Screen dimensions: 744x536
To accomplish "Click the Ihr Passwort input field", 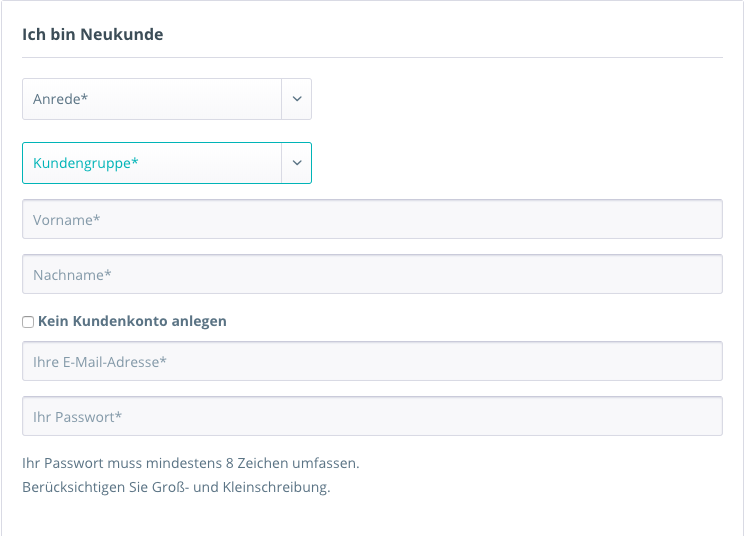I will [372, 416].
